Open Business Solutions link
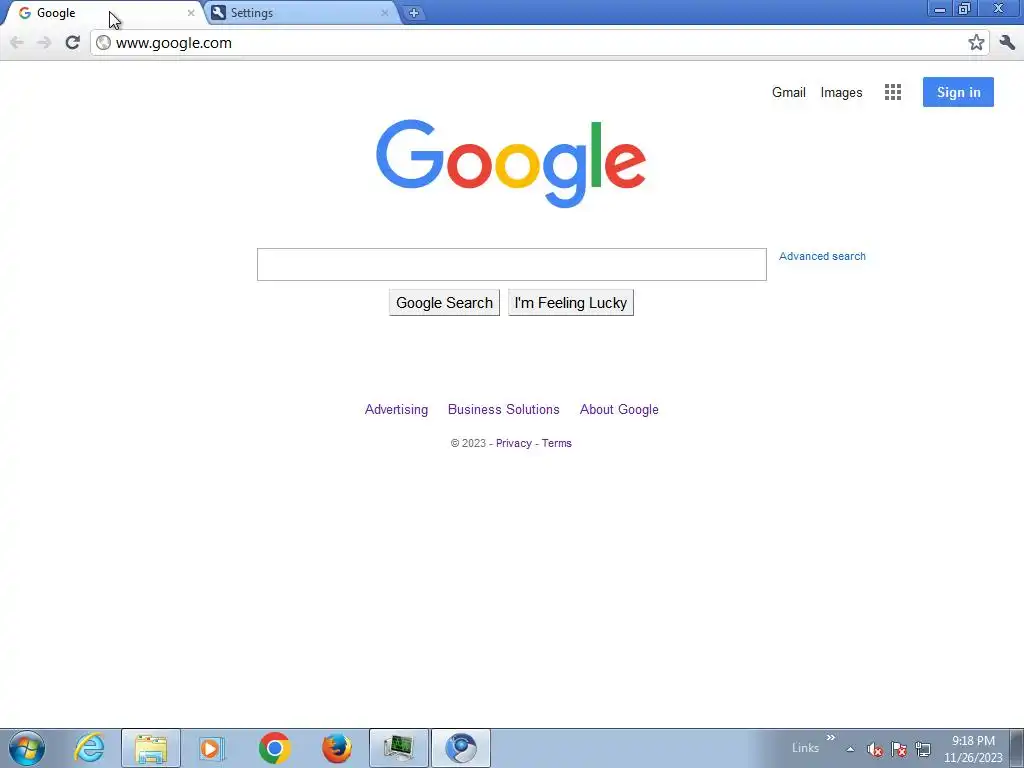Screen dimensions: 1024x768 pyautogui.click(x=504, y=409)
